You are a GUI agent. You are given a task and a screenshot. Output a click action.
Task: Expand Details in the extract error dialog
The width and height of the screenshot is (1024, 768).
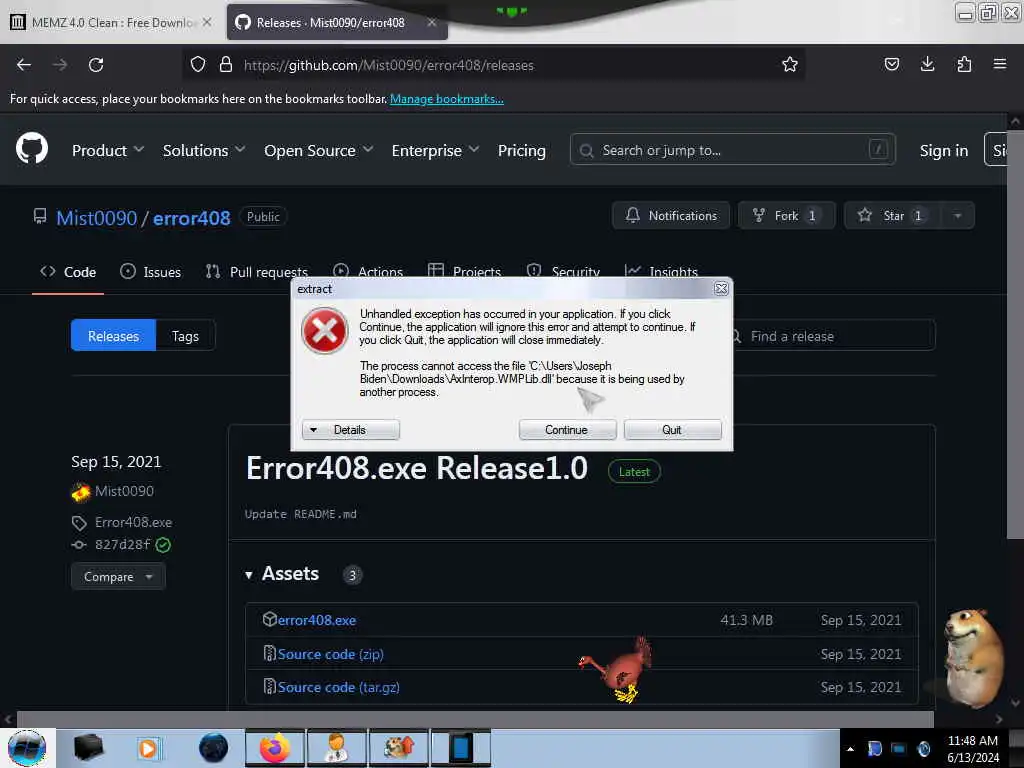coord(351,430)
